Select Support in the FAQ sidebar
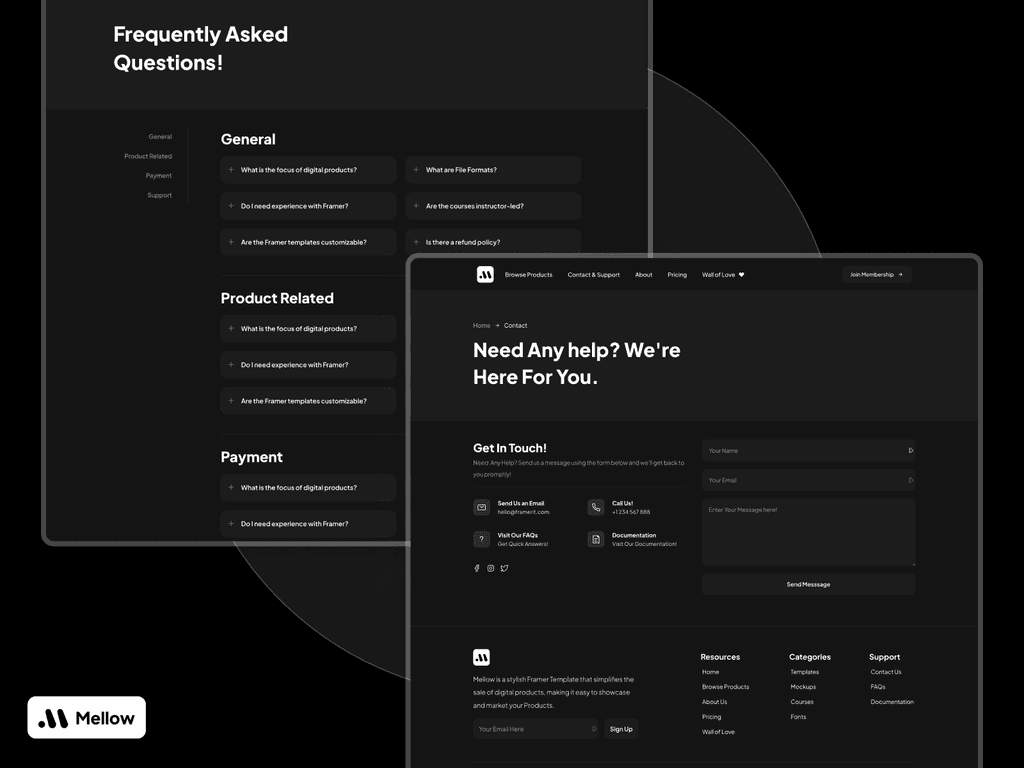The height and width of the screenshot is (768, 1024). tap(159, 195)
